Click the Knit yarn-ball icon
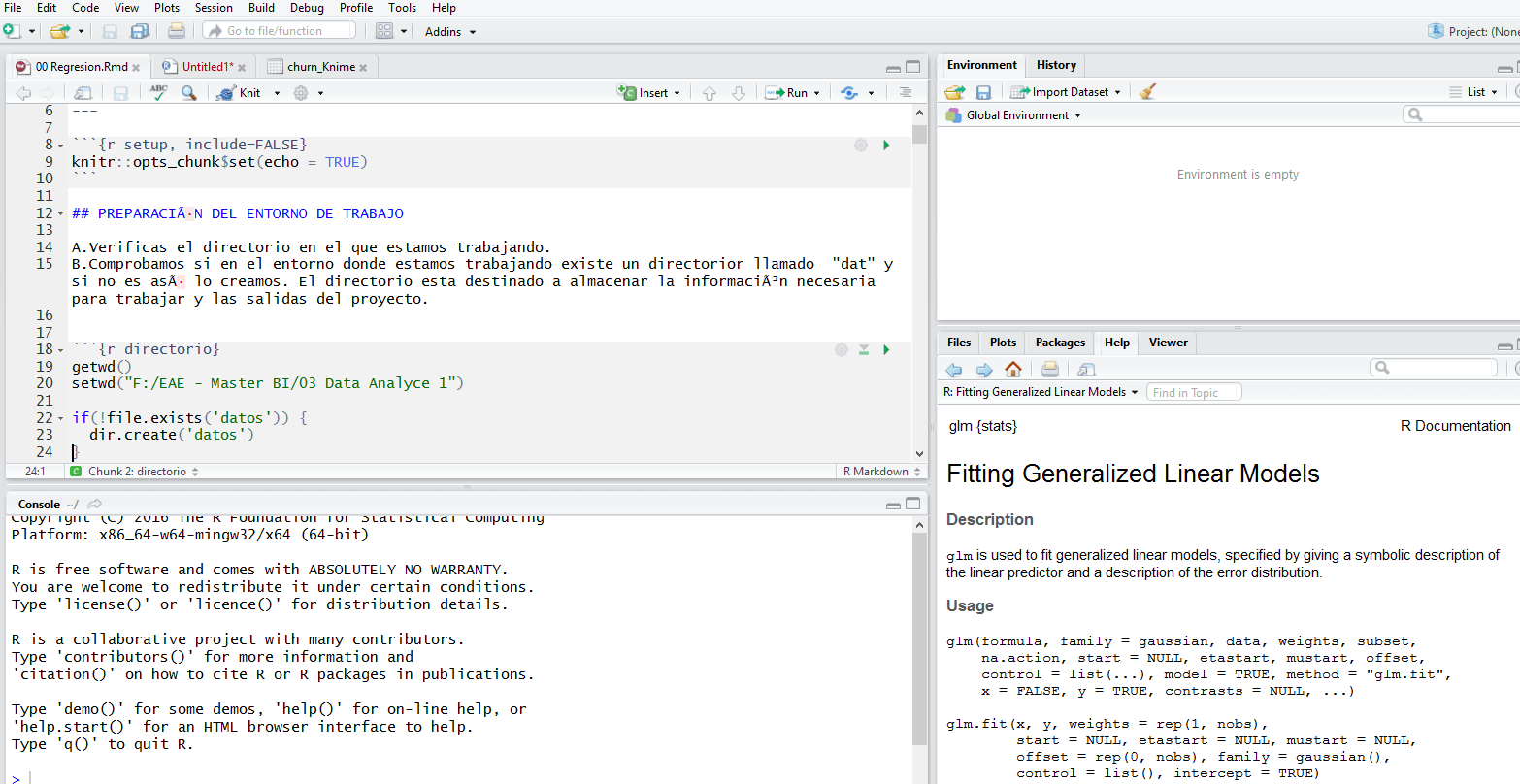 (x=226, y=93)
